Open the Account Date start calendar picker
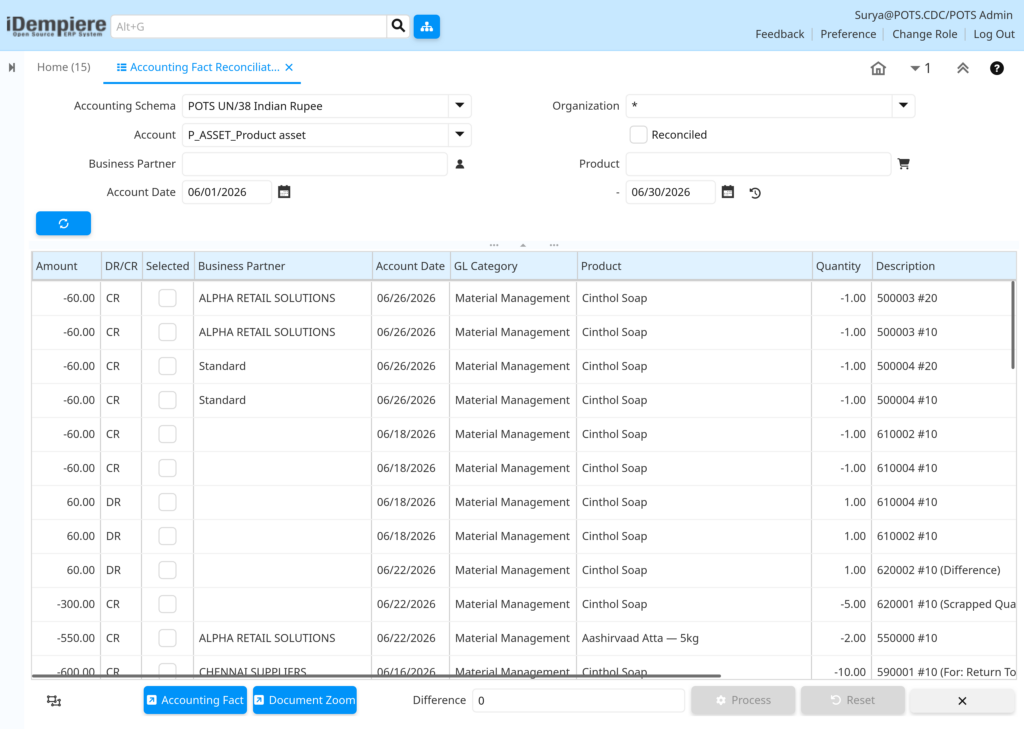The width and height of the screenshot is (1024, 729). (284, 192)
